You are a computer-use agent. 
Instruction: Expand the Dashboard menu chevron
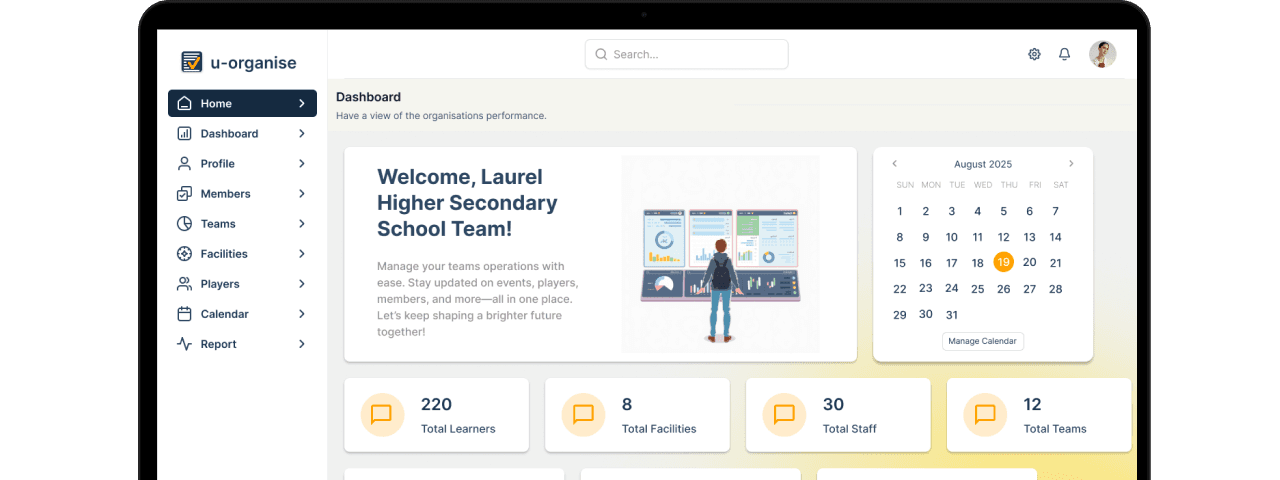(302, 133)
